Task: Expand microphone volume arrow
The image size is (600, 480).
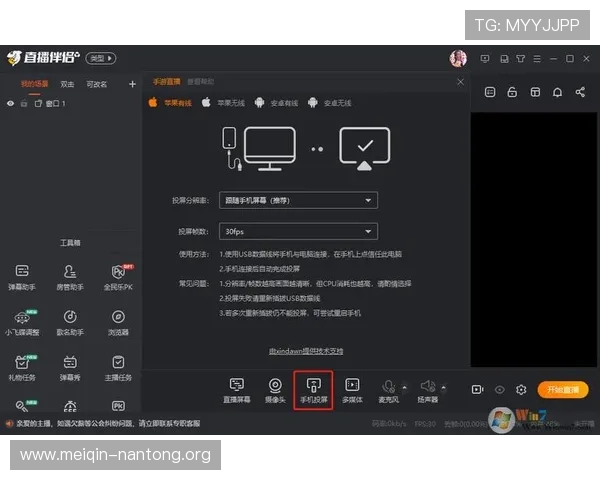Action: [x=404, y=388]
